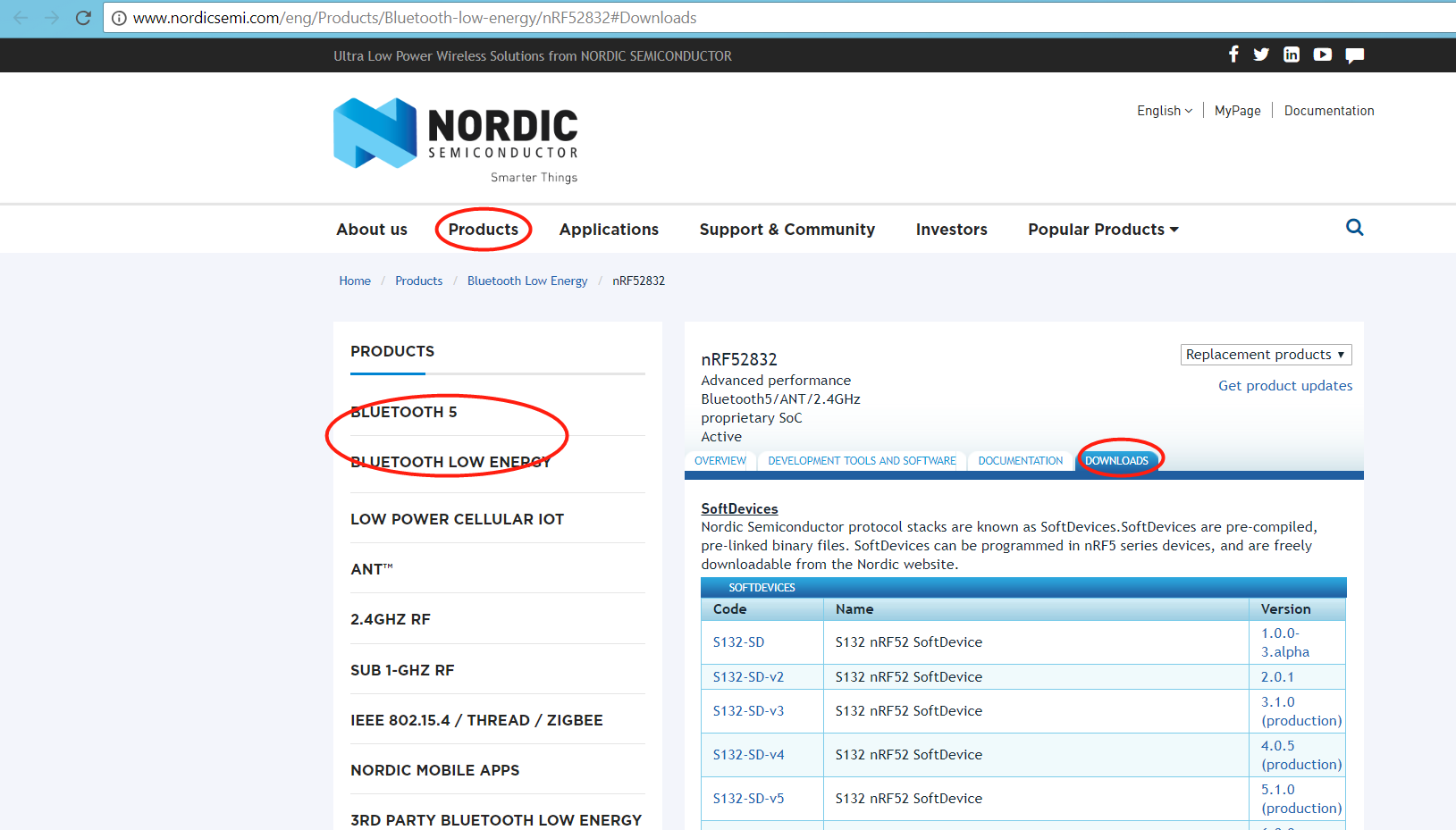Download the S132-SD-v3 code link
This screenshot has width=1456, height=830.
tap(749, 711)
